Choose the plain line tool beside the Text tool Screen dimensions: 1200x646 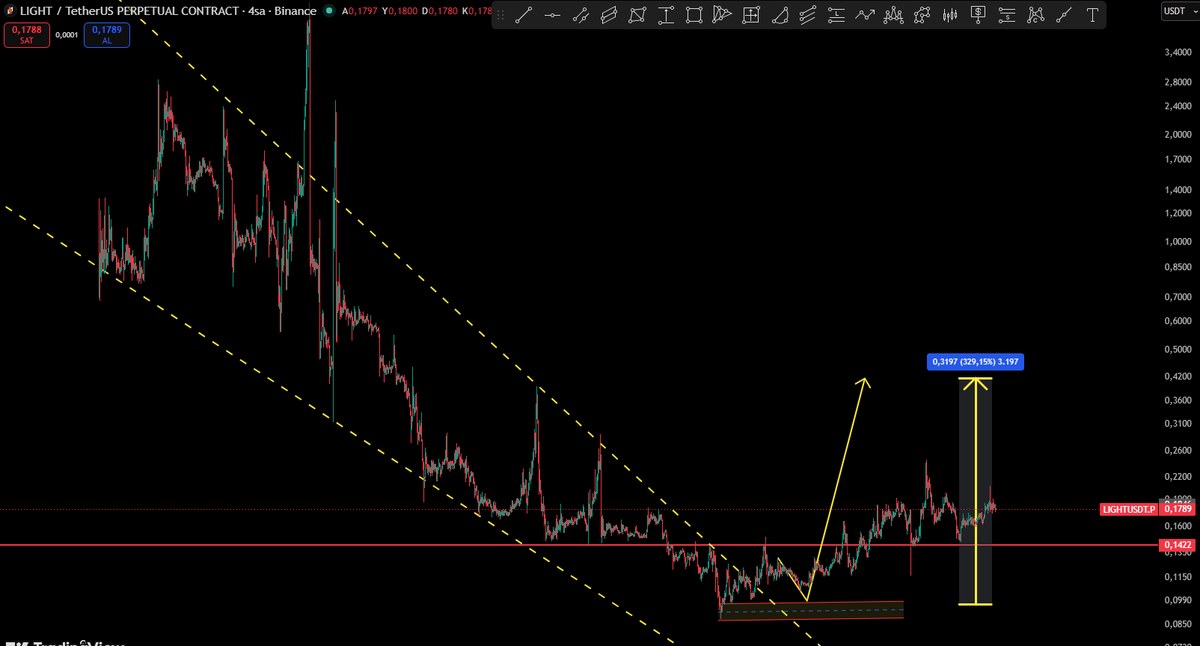(1064, 15)
